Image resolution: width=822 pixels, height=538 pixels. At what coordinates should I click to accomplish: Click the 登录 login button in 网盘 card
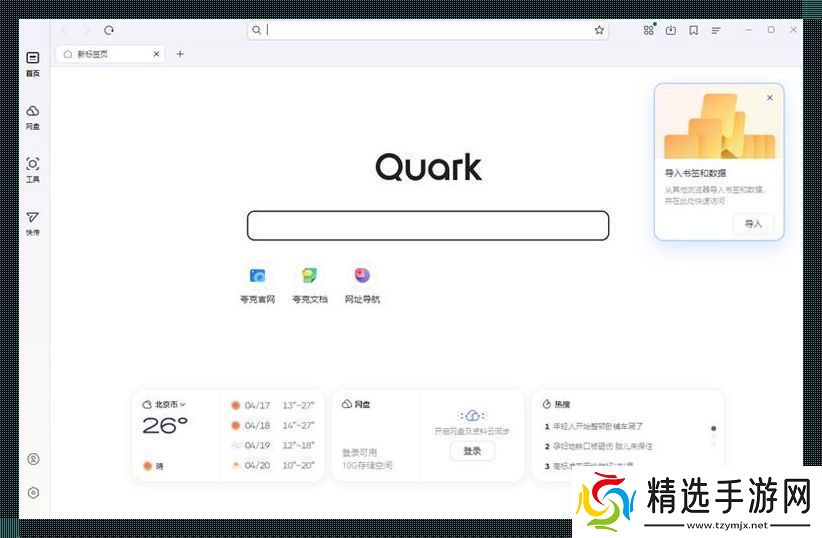click(472, 451)
